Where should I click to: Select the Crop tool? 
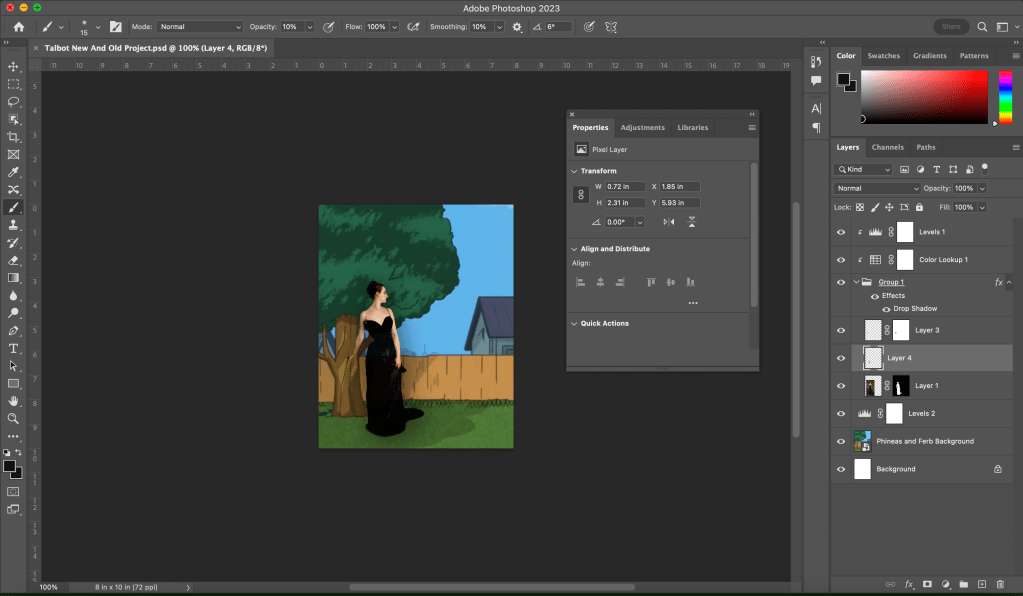[x=14, y=137]
